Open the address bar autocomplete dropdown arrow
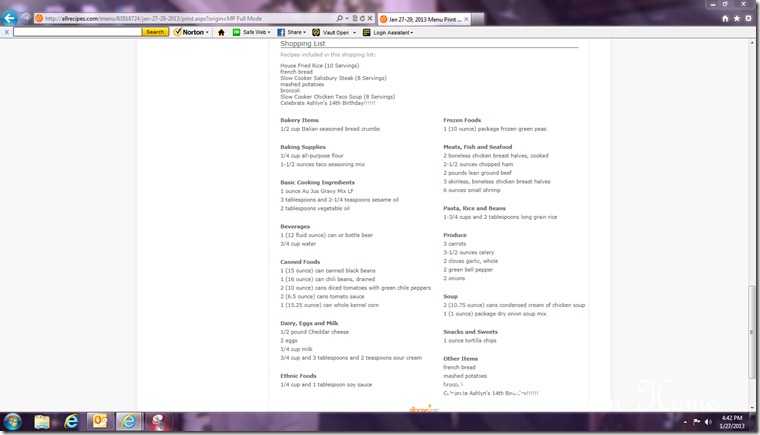 [x=347, y=18]
